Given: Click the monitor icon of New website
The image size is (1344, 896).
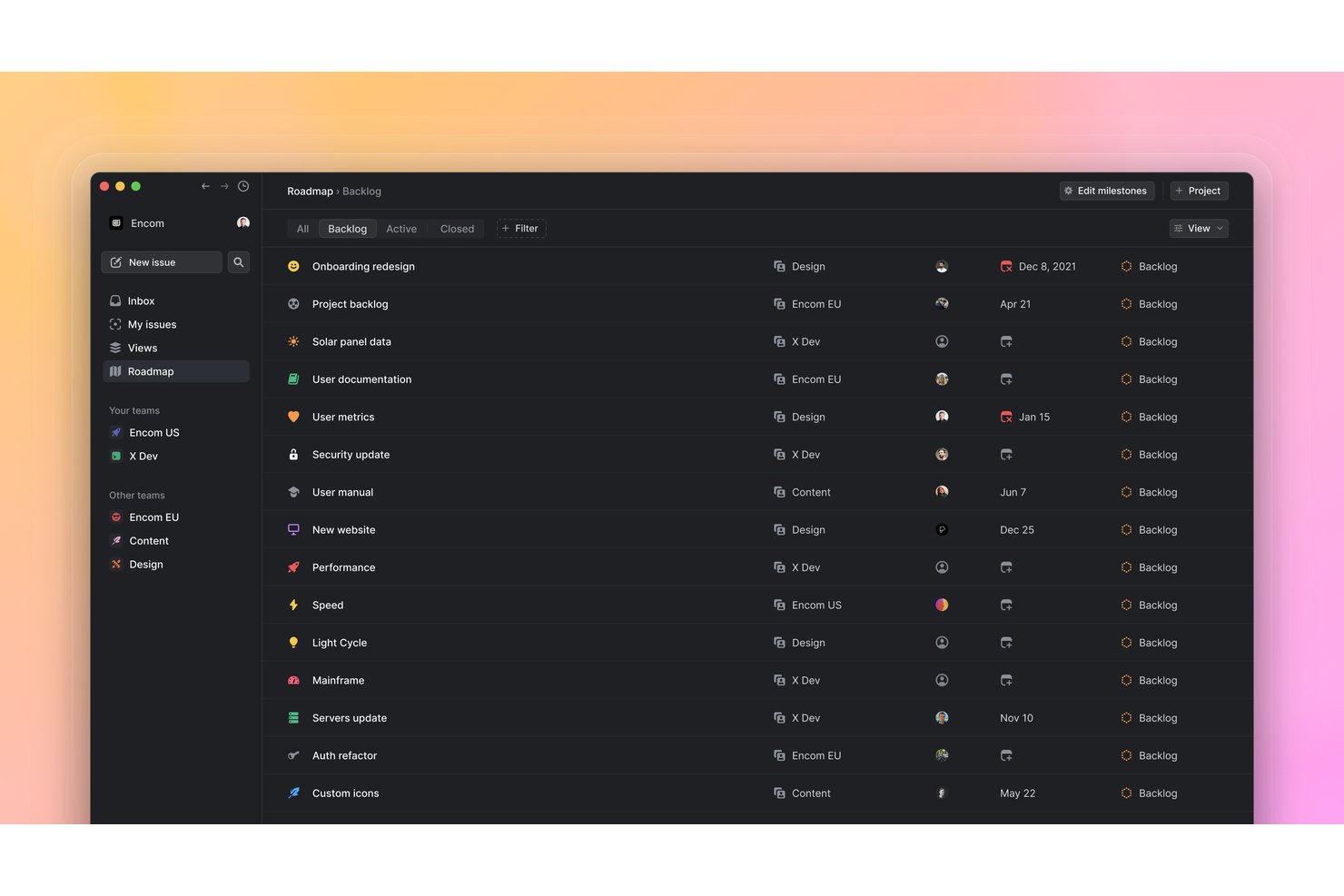Looking at the screenshot, I should [293, 530].
